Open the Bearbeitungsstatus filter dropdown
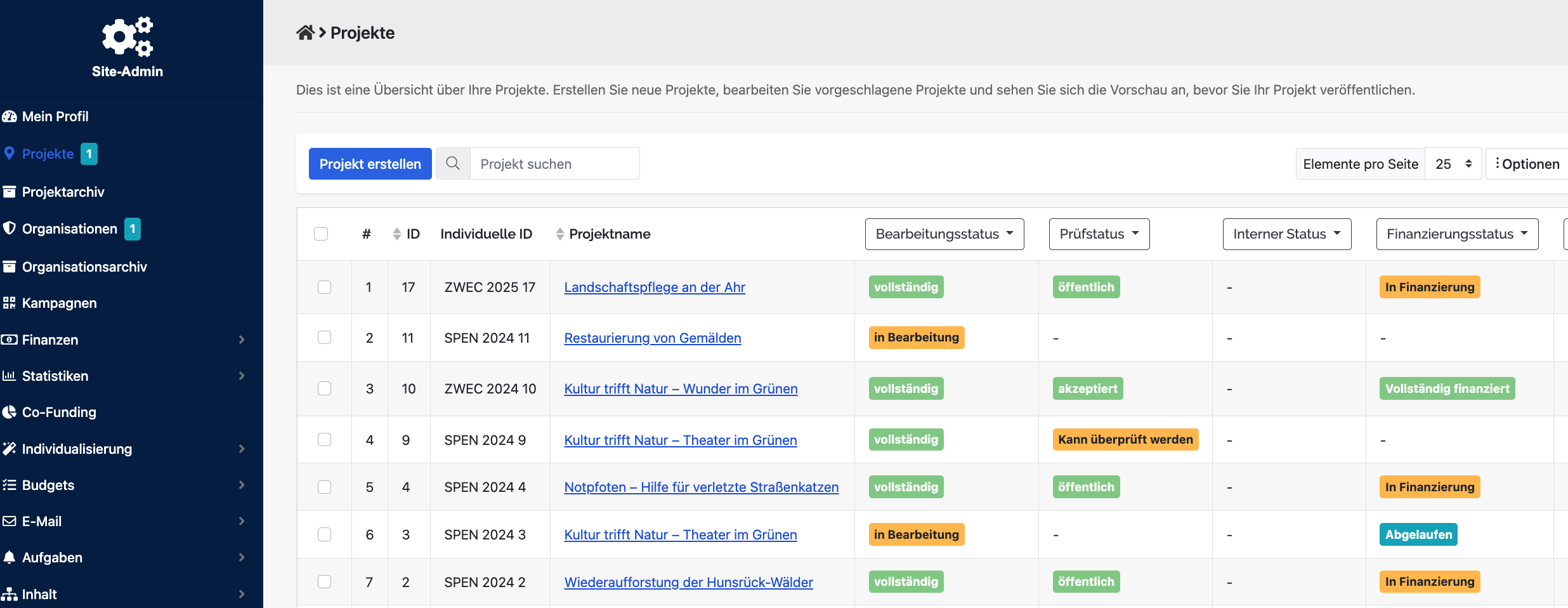Viewport: 1568px width, 608px height. click(944, 234)
